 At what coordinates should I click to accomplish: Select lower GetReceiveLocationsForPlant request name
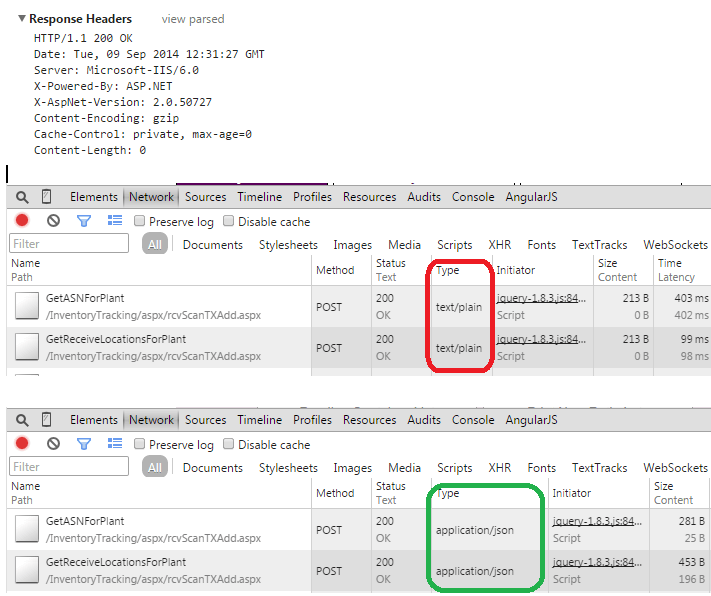click(x=116, y=562)
